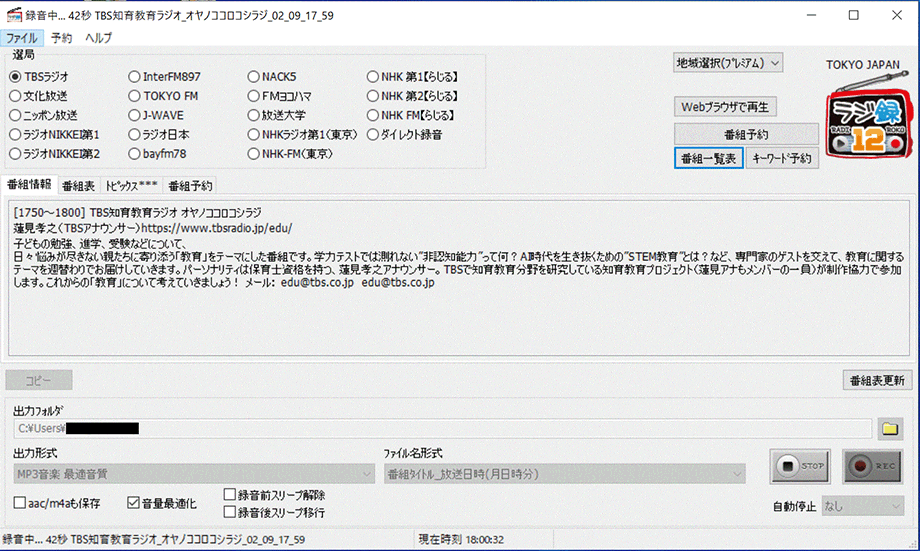The width and height of the screenshot is (920, 551).
Task: Click the 録音中 status bar text
Action: (154, 539)
